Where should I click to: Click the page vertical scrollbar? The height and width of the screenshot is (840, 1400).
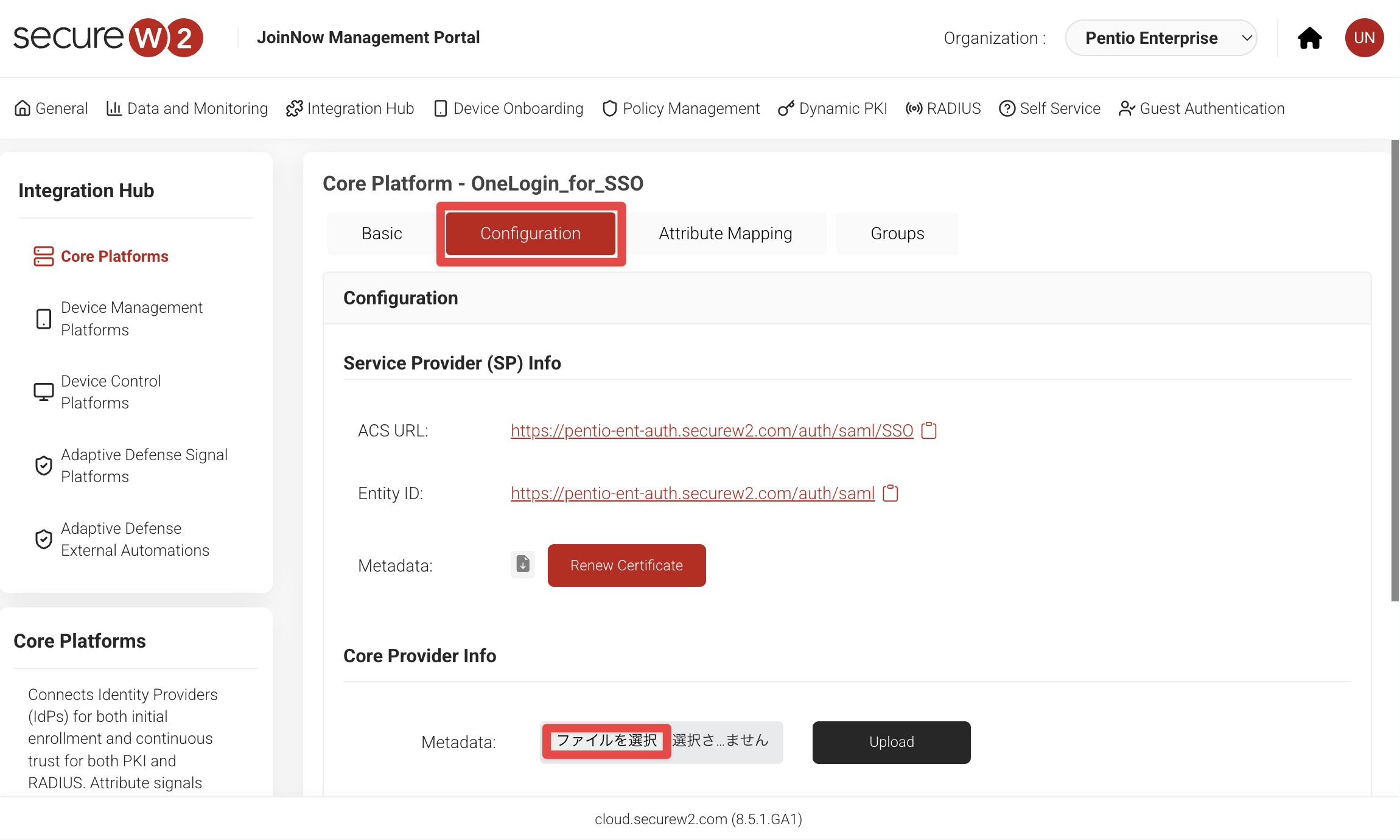pyautogui.click(x=1395, y=371)
